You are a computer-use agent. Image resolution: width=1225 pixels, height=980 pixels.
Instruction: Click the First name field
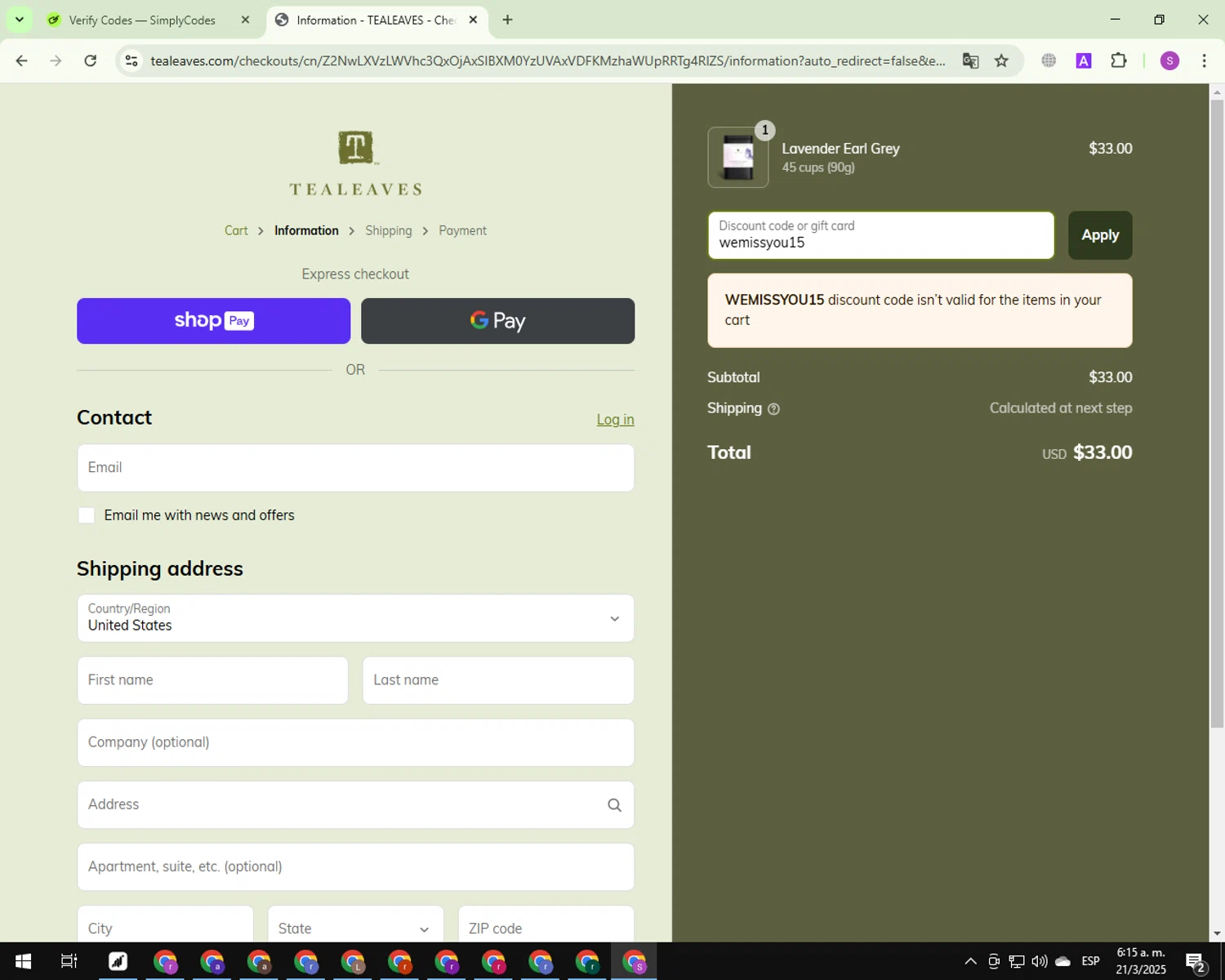click(212, 680)
